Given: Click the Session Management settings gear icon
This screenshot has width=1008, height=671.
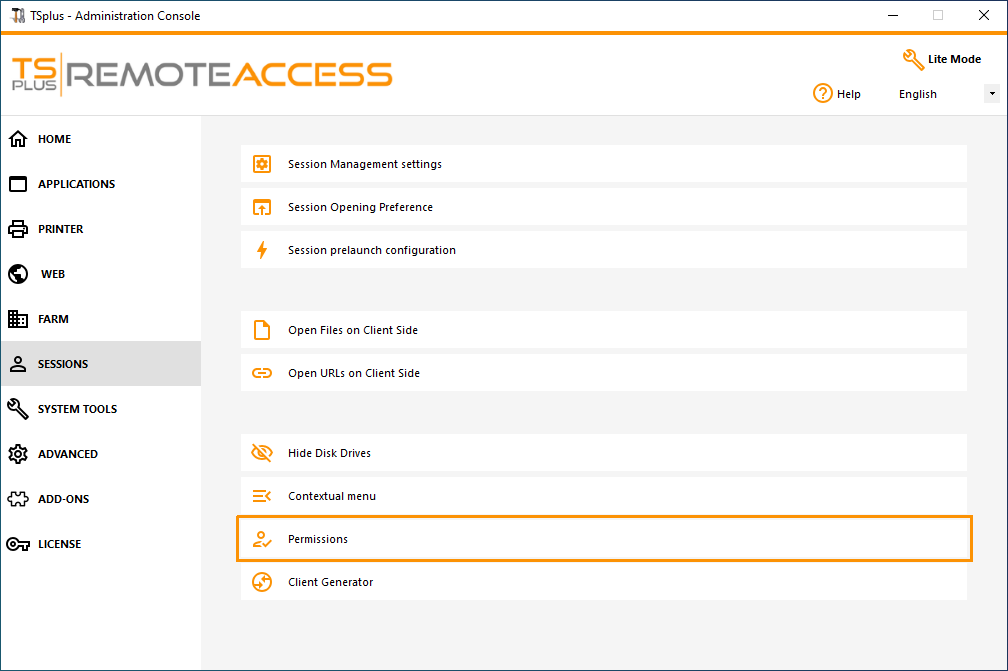Looking at the screenshot, I should click(x=262, y=164).
